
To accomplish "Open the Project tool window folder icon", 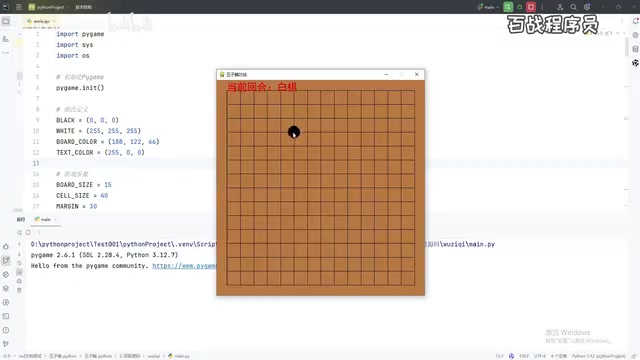I will [x=6, y=21].
